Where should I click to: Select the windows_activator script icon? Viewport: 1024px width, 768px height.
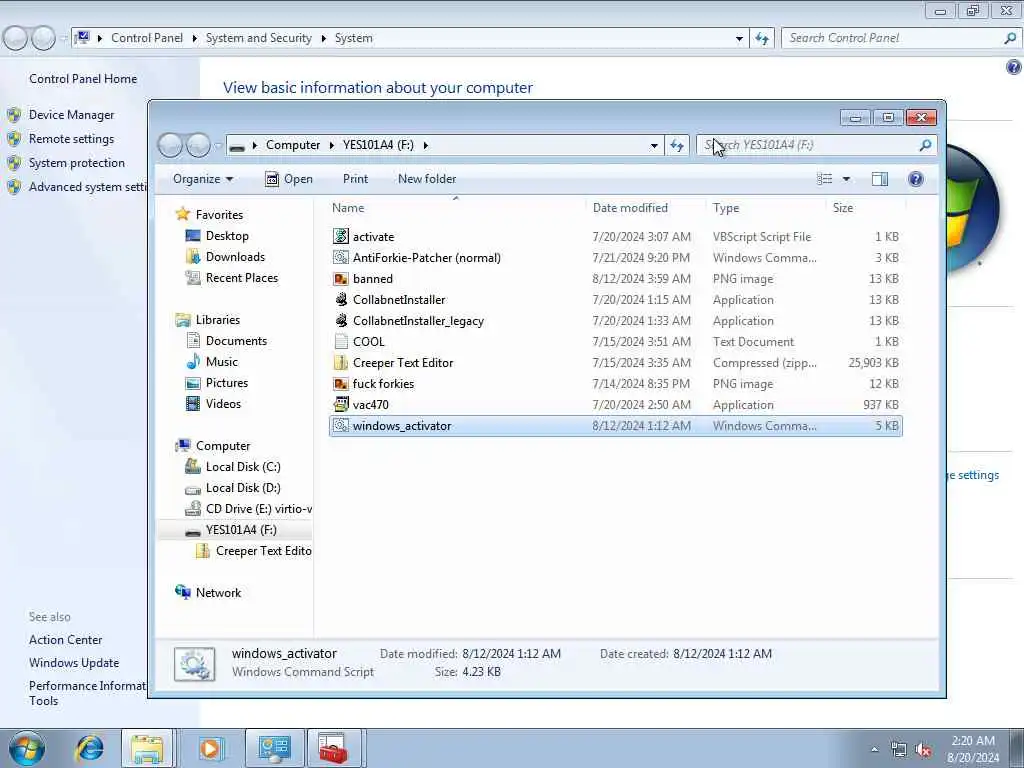[341, 426]
